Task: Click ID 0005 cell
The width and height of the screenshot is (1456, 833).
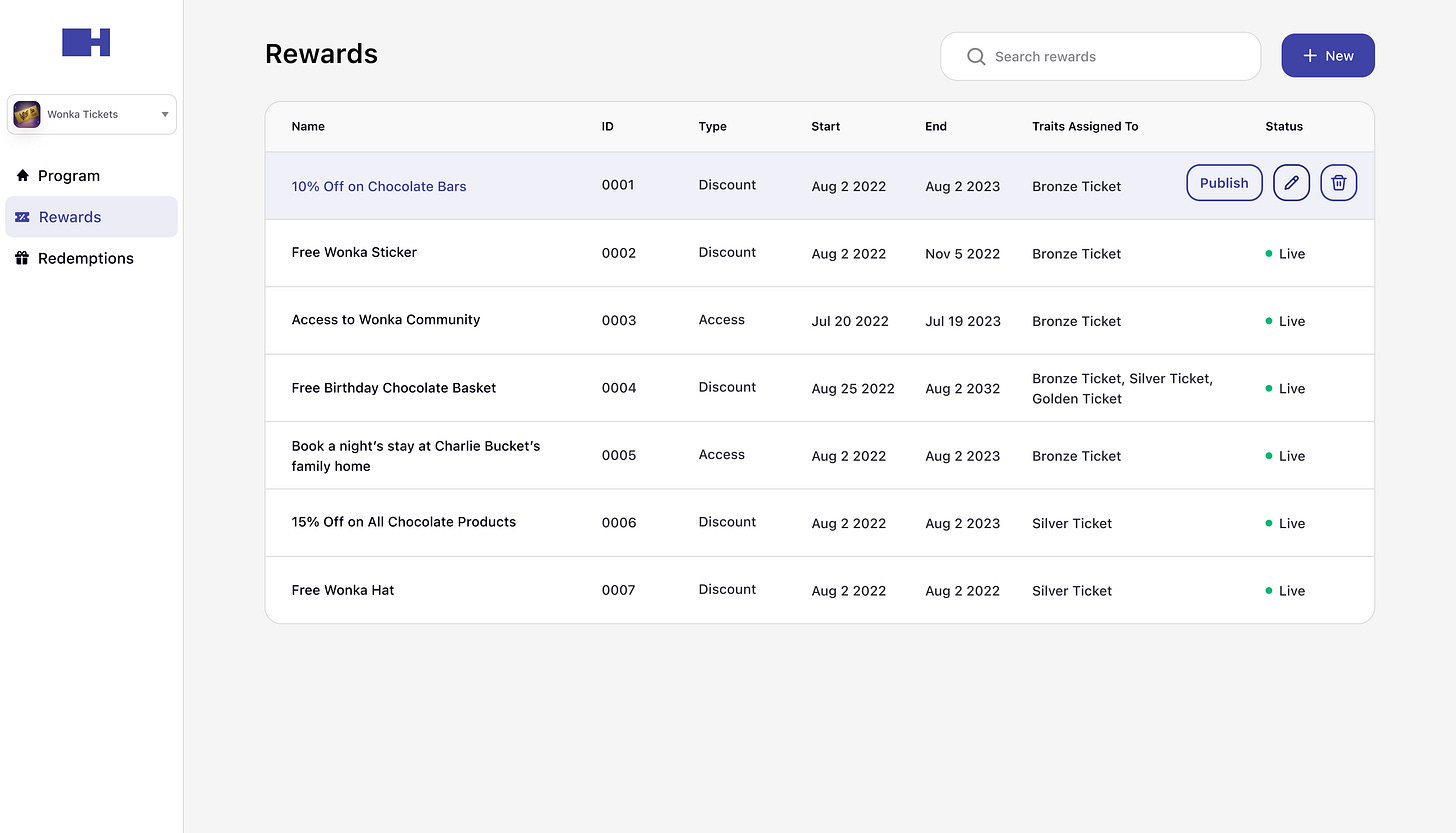Action: click(x=619, y=455)
